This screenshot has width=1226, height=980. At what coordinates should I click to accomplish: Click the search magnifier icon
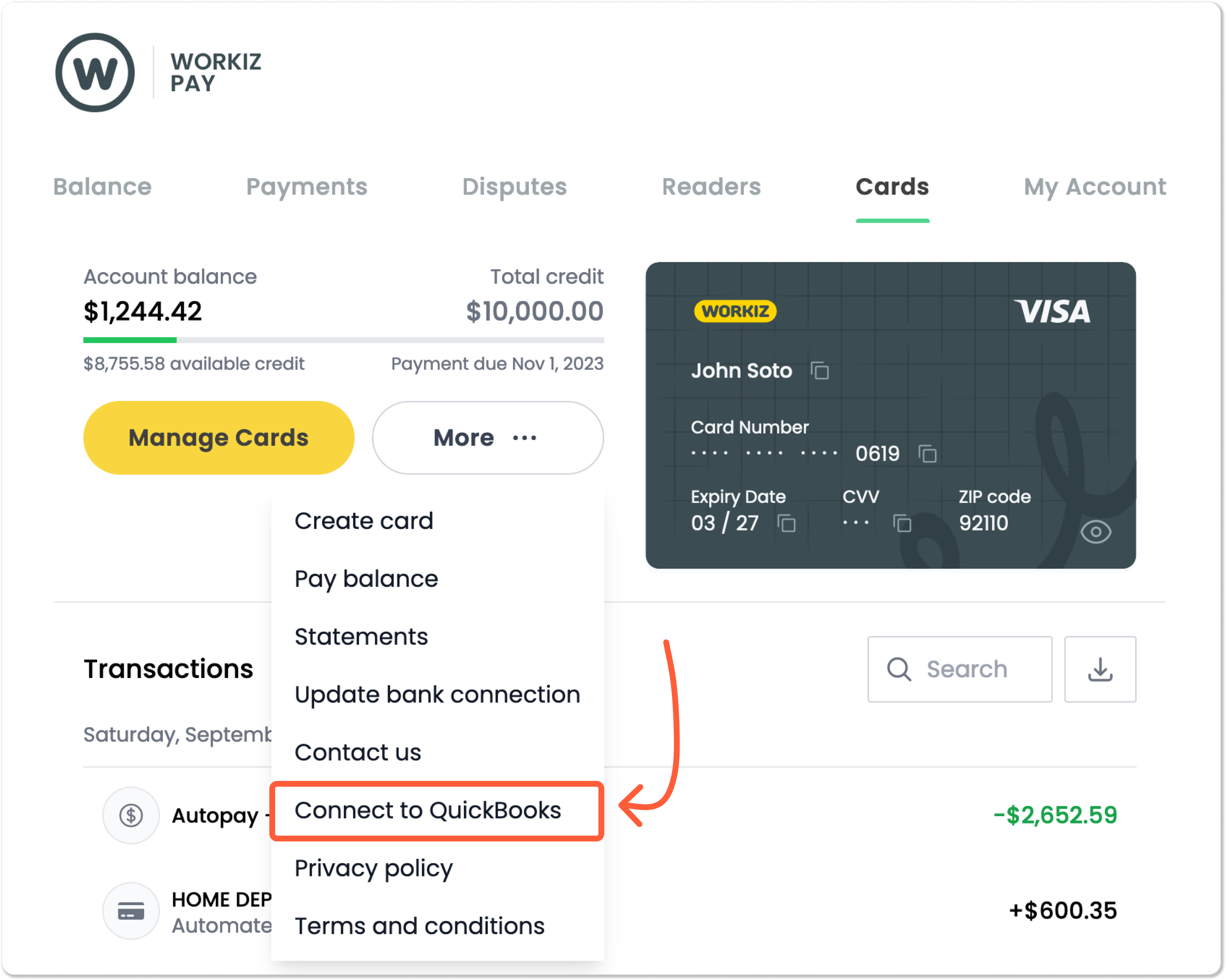pyautogui.click(x=899, y=670)
